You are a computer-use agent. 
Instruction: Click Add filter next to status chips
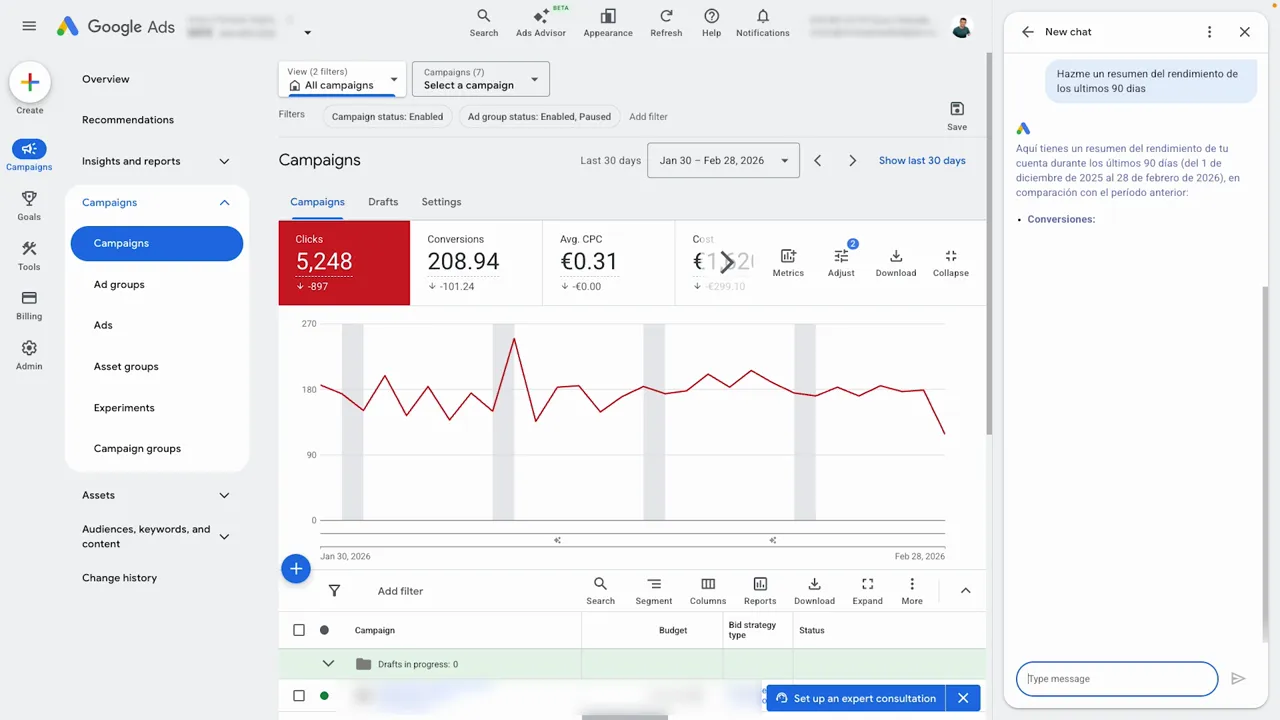click(648, 117)
